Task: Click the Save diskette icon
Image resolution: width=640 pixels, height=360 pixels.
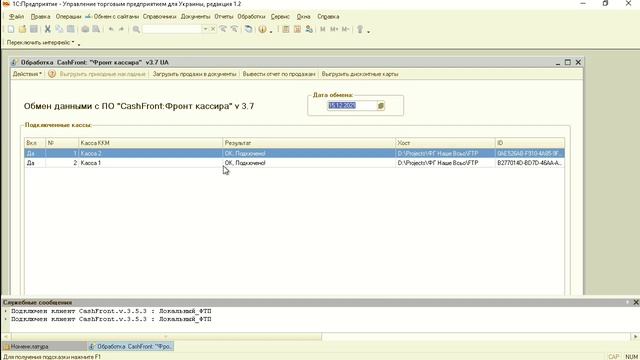Action: 34,29
